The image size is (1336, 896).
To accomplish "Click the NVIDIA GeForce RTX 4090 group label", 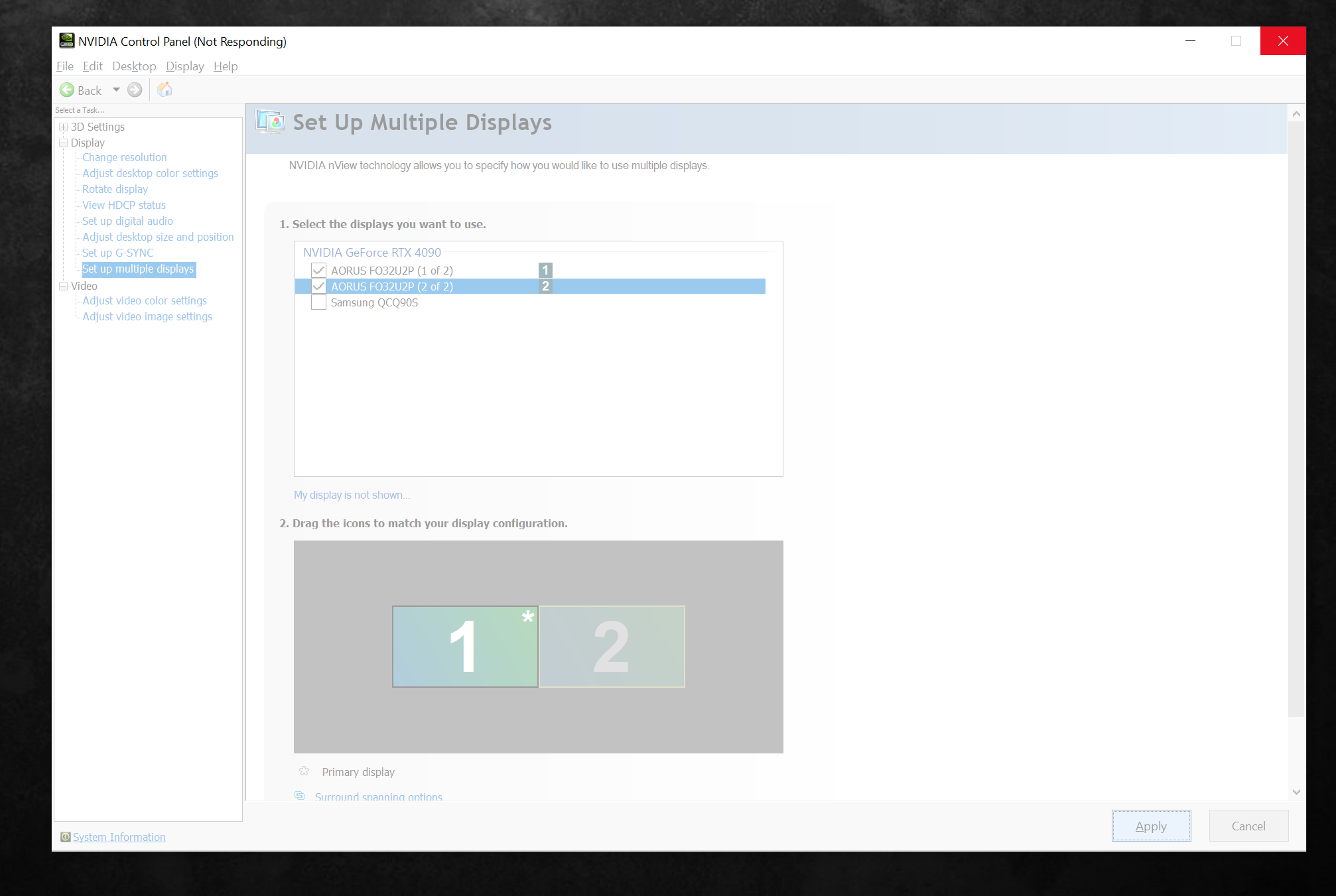I will point(372,253).
